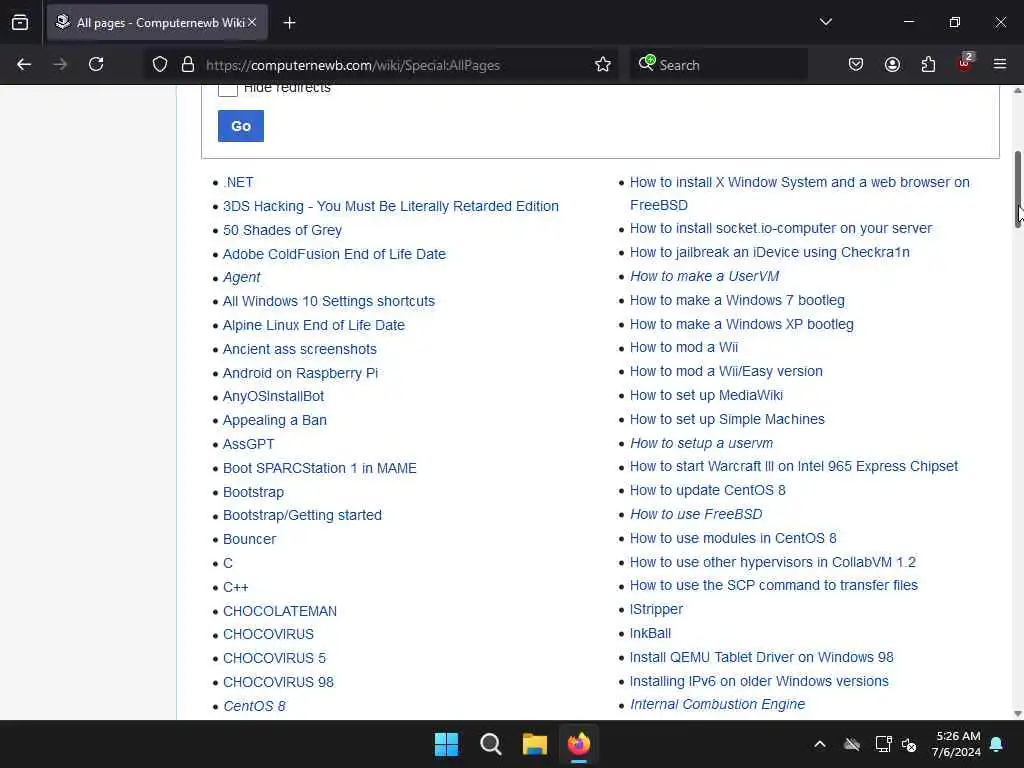1024x768 pixels.
Task: Click the blue Go button
Action: [240, 126]
